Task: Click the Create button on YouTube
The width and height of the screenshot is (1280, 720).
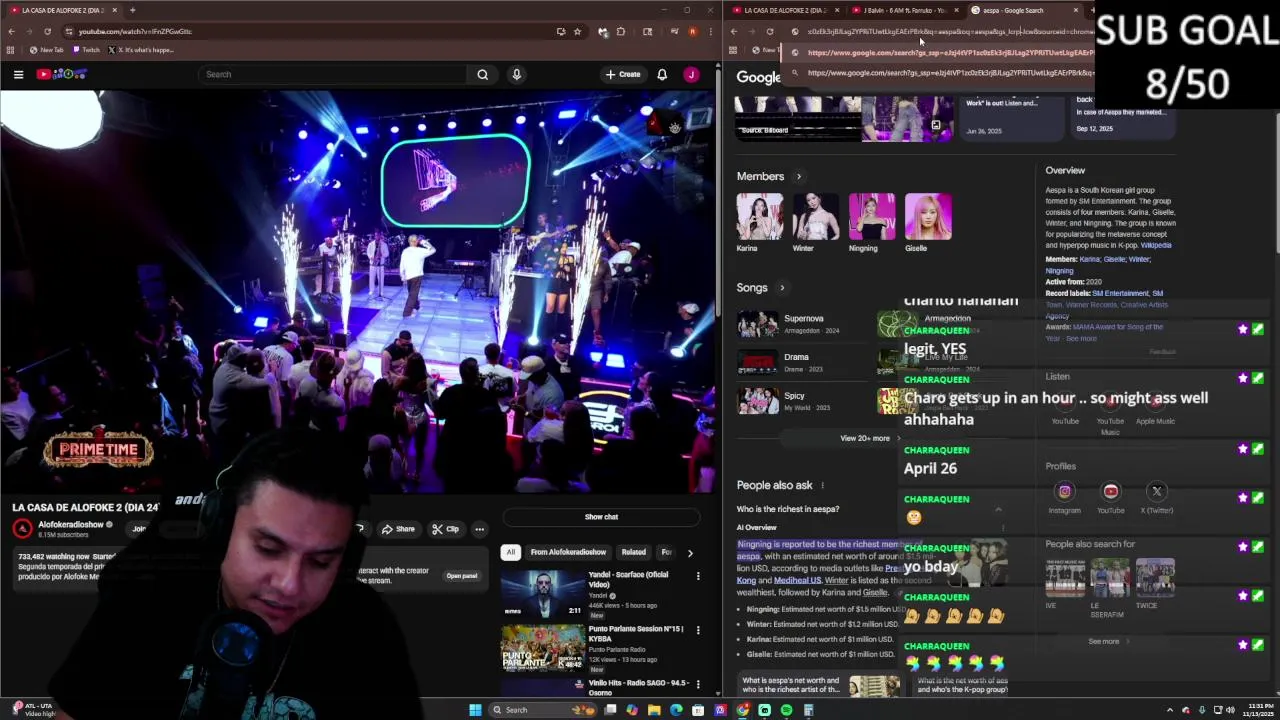Action: (x=623, y=74)
